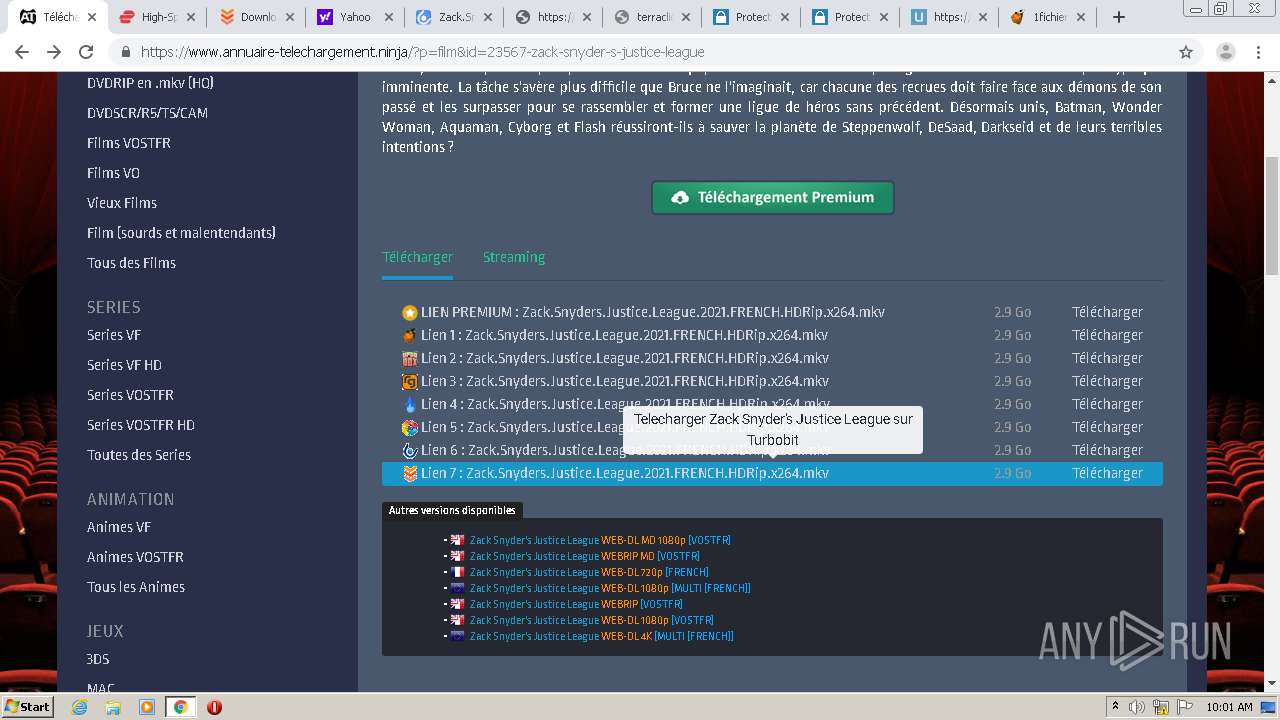Open Series VOSTFR HD in the sidebar
Screen dimensions: 1280x720
pos(141,425)
